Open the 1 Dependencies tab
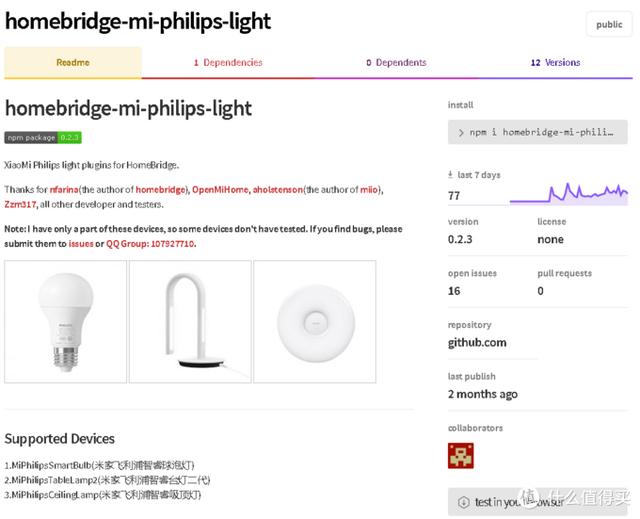This screenshot has height=519, width=640. (228, 62)
